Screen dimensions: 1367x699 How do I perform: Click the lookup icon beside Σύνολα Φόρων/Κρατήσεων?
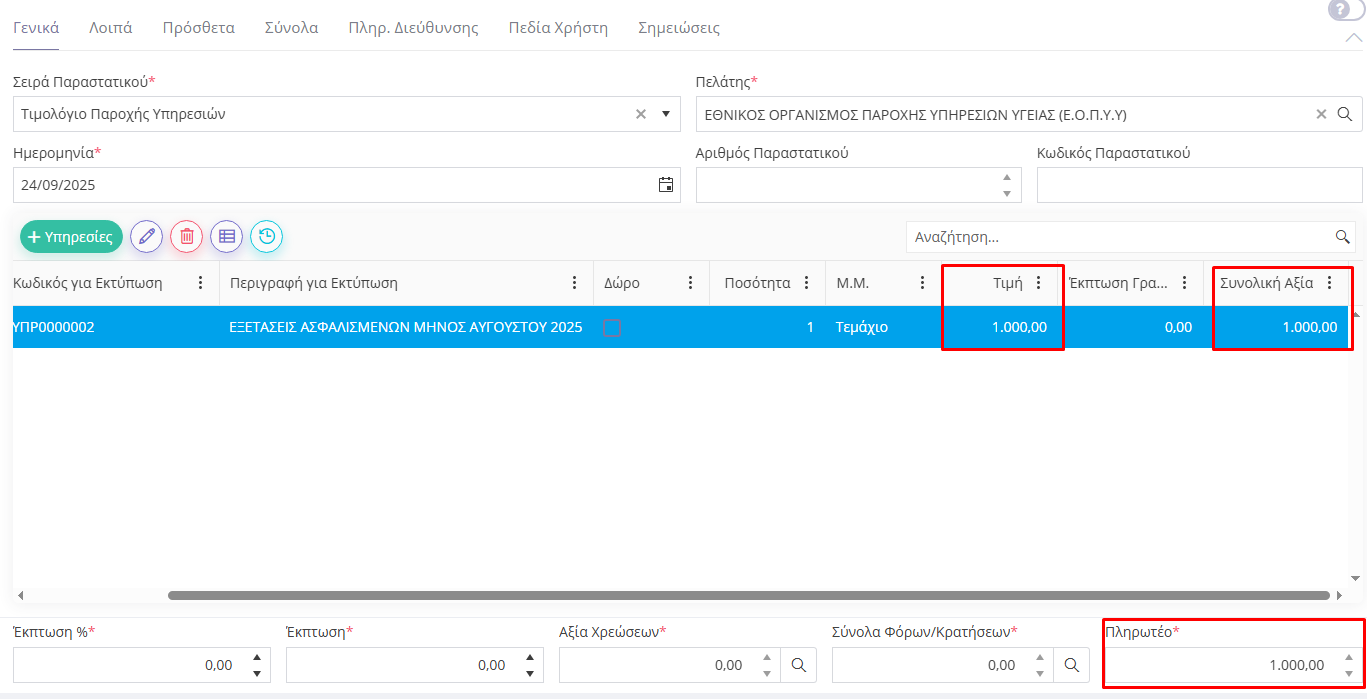1071,665
